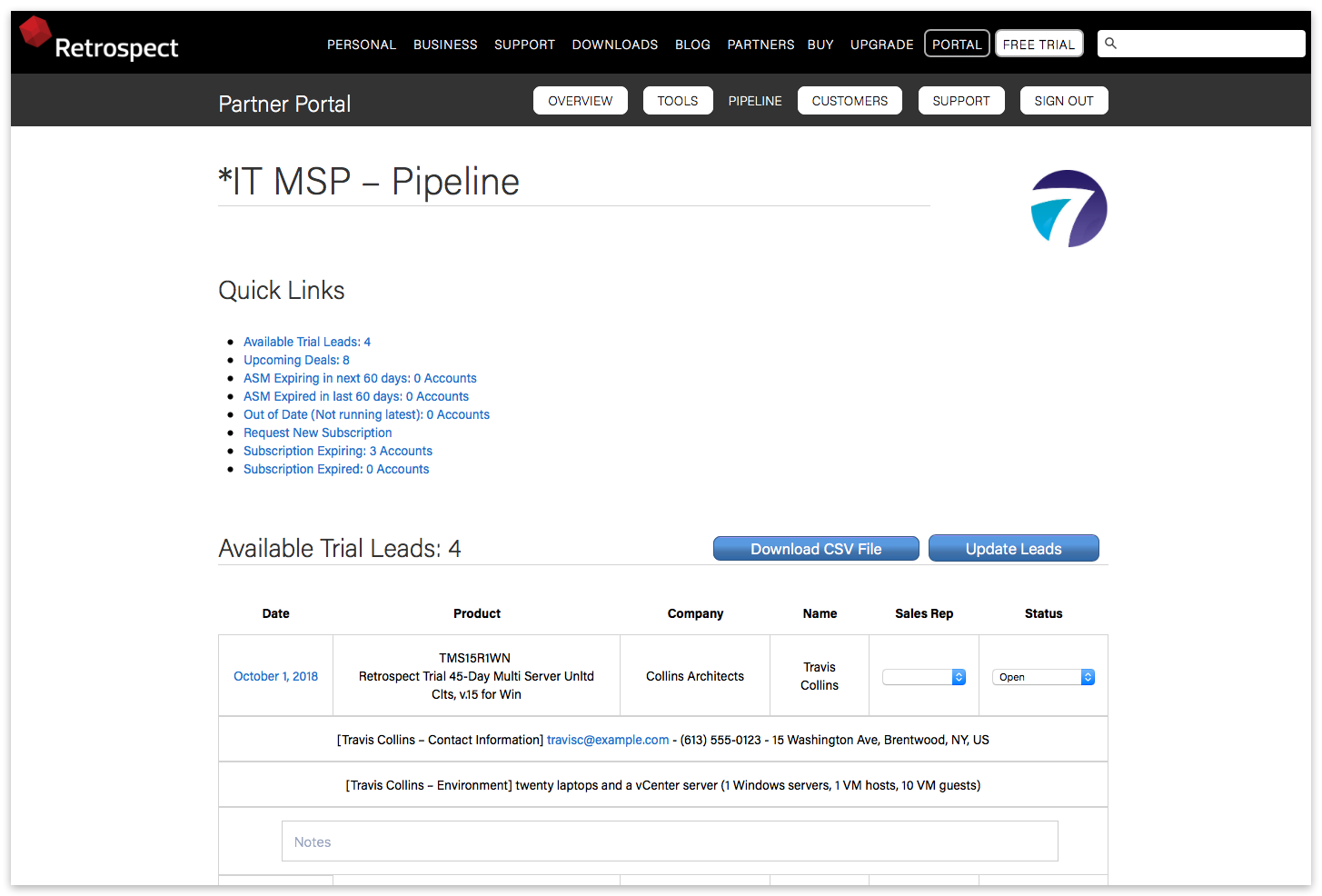Click the Name column header

[820, 613]
